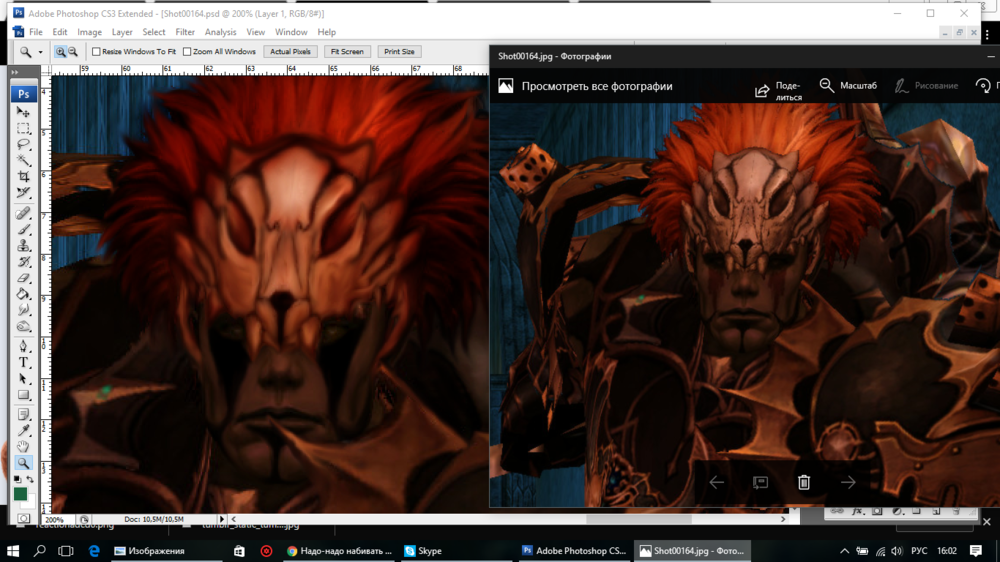Enable Zoom All Windows checkbox
The height and width of the screenshot is (562, 1000).
point(187,52)
